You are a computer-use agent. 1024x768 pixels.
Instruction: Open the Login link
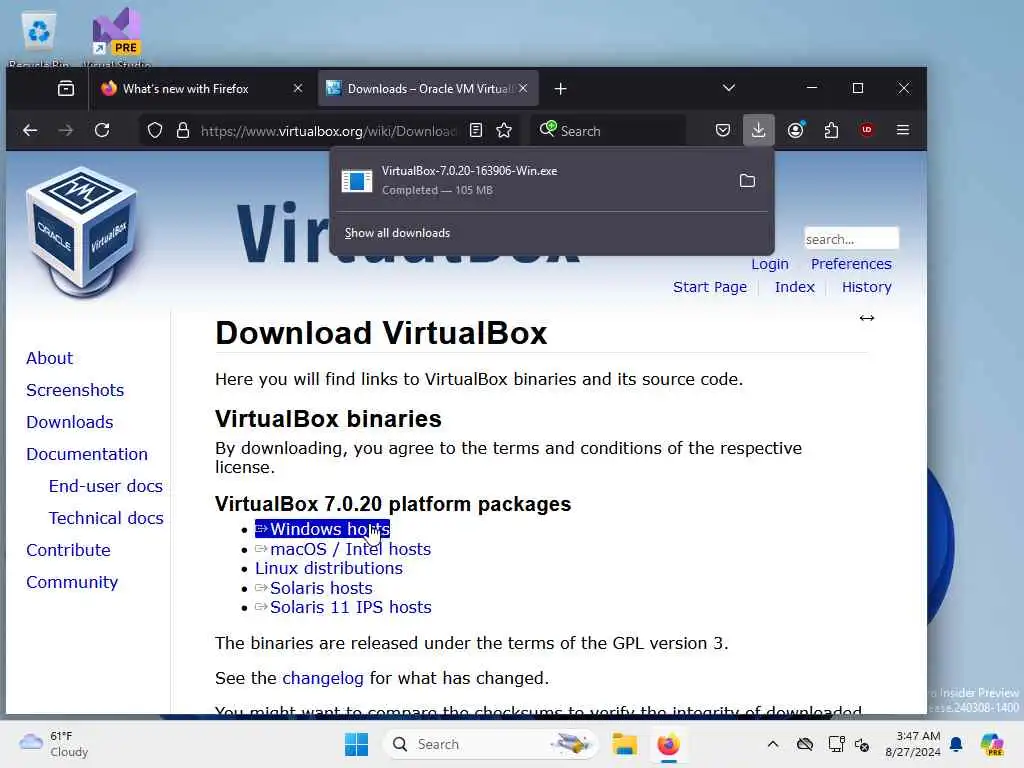[x=769, y=264]
